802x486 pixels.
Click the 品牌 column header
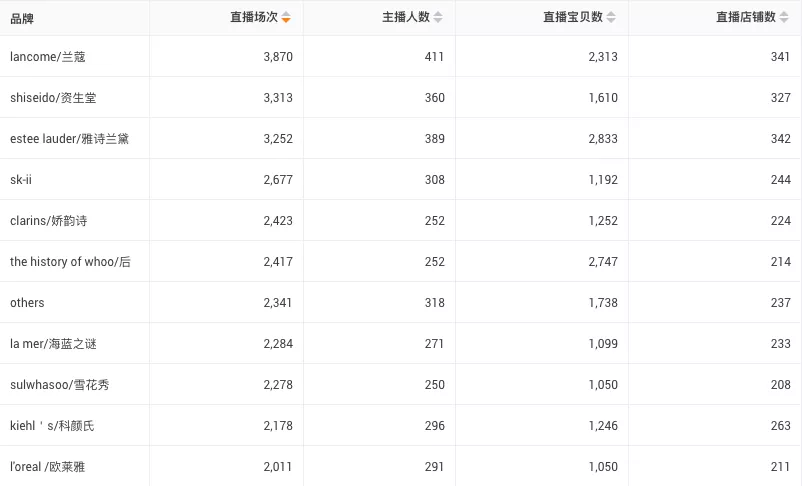tap(22, 19)
